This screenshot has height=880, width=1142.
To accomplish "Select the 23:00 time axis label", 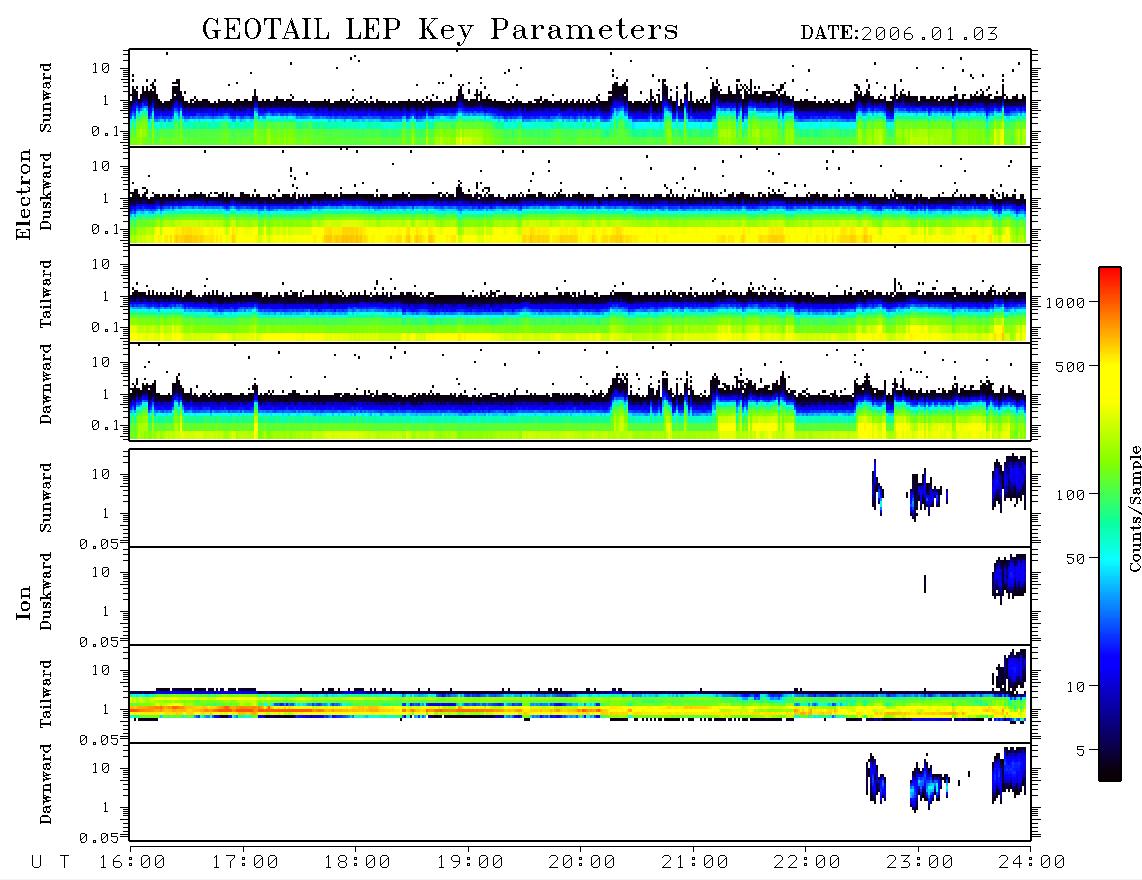I will (x=921, y=862).
